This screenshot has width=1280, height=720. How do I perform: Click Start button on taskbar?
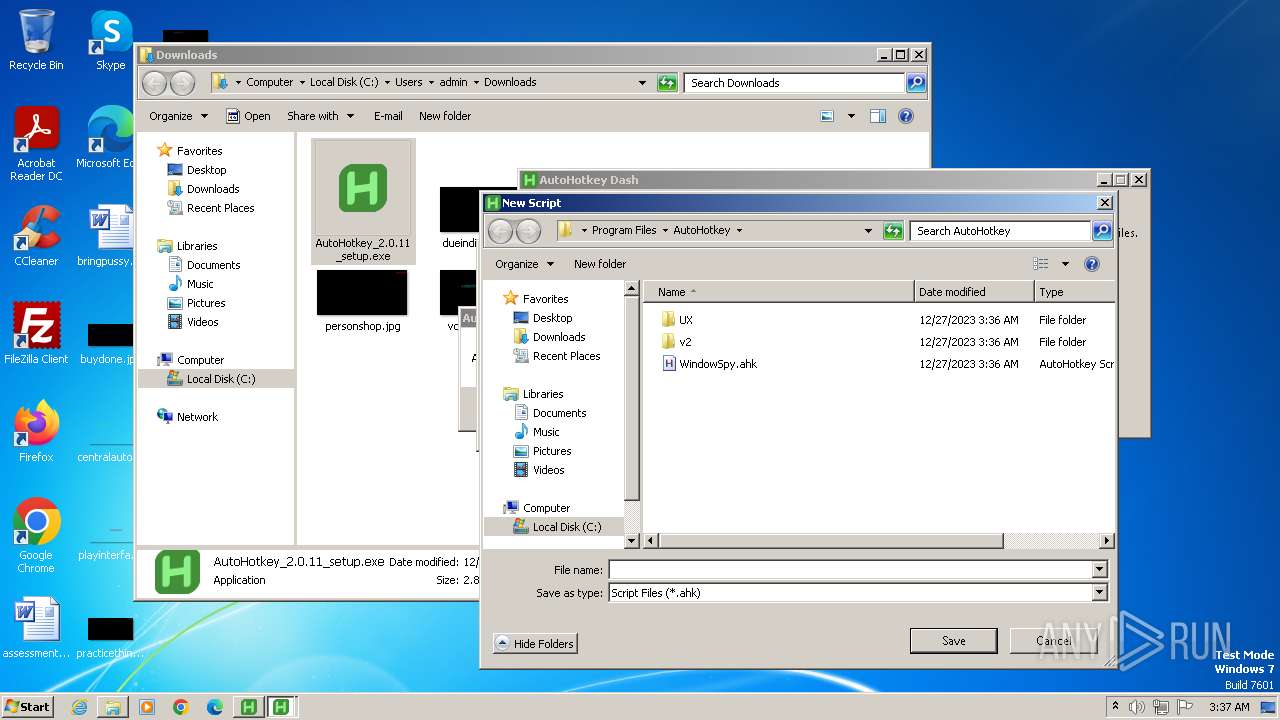(28, 706)
